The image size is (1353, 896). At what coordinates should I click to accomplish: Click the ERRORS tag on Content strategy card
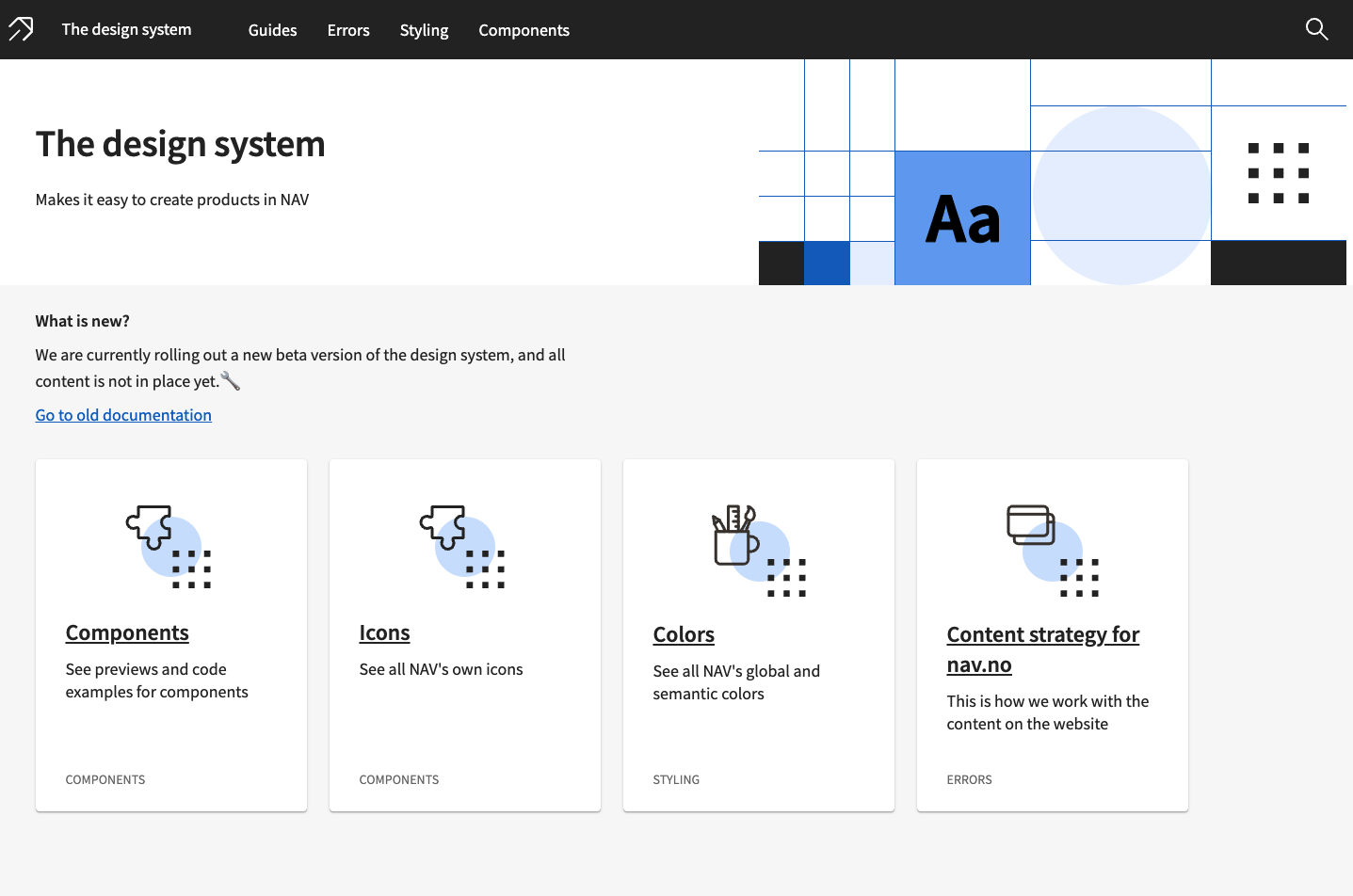pos(969,779)
